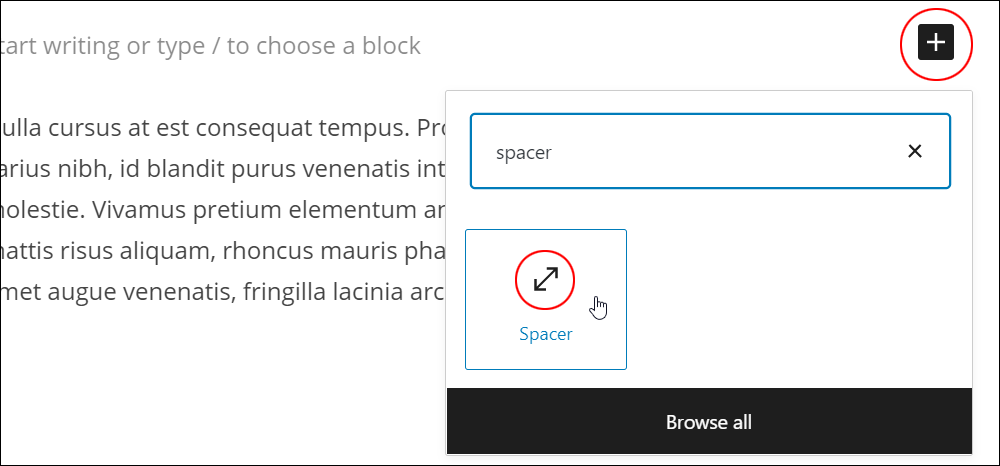This screenshot has height=466, width=1000.
Task: Clear the search with the X icon
Action: (x=915, y=151)
